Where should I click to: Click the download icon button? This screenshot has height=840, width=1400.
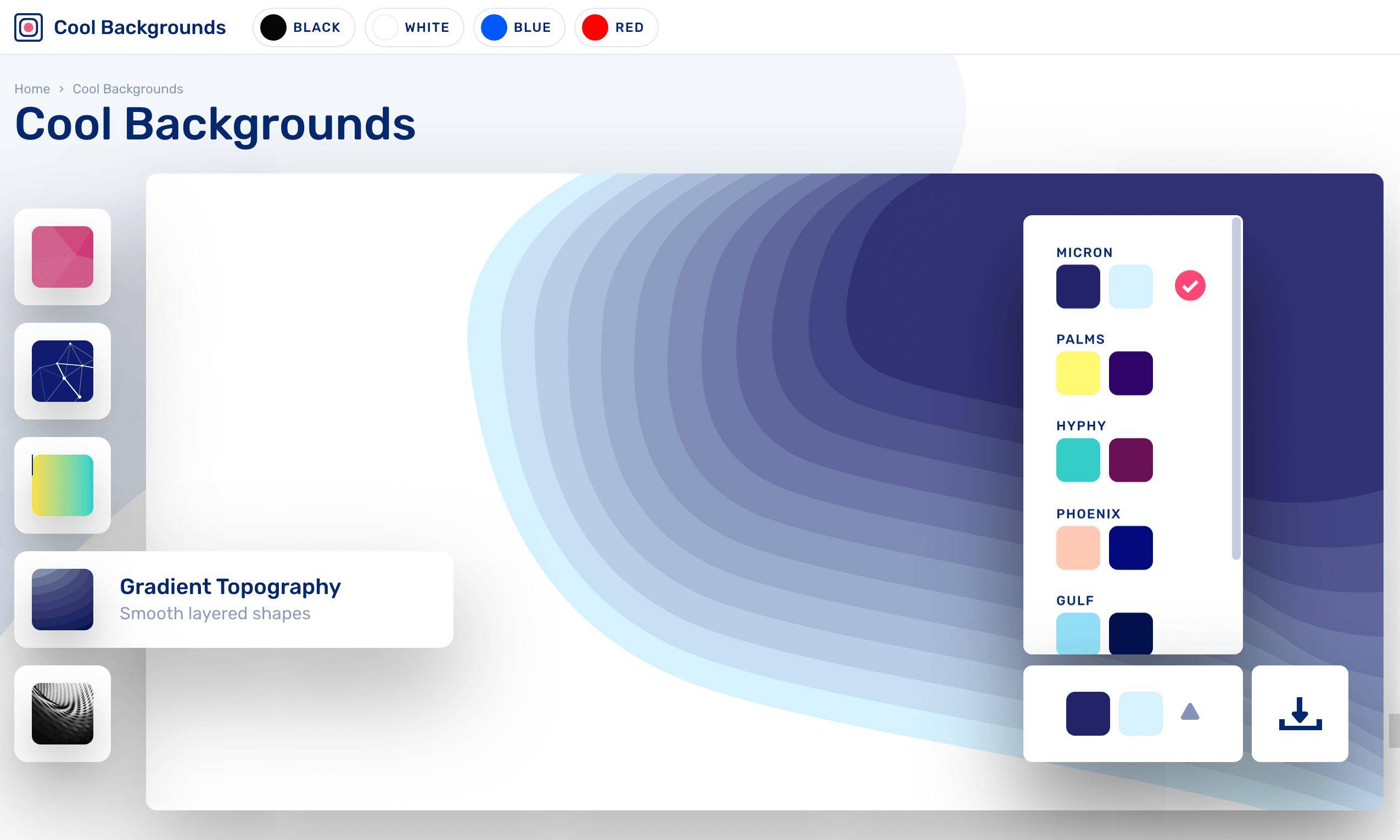(x=1300, y=713)
